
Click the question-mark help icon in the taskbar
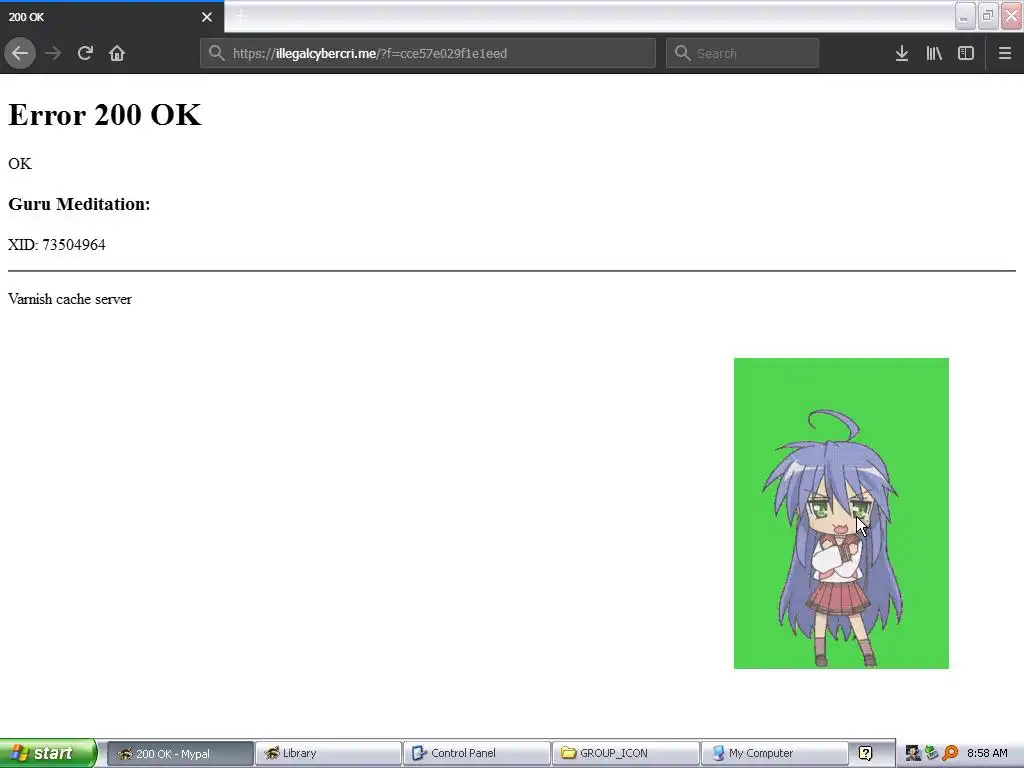(865, 753)
